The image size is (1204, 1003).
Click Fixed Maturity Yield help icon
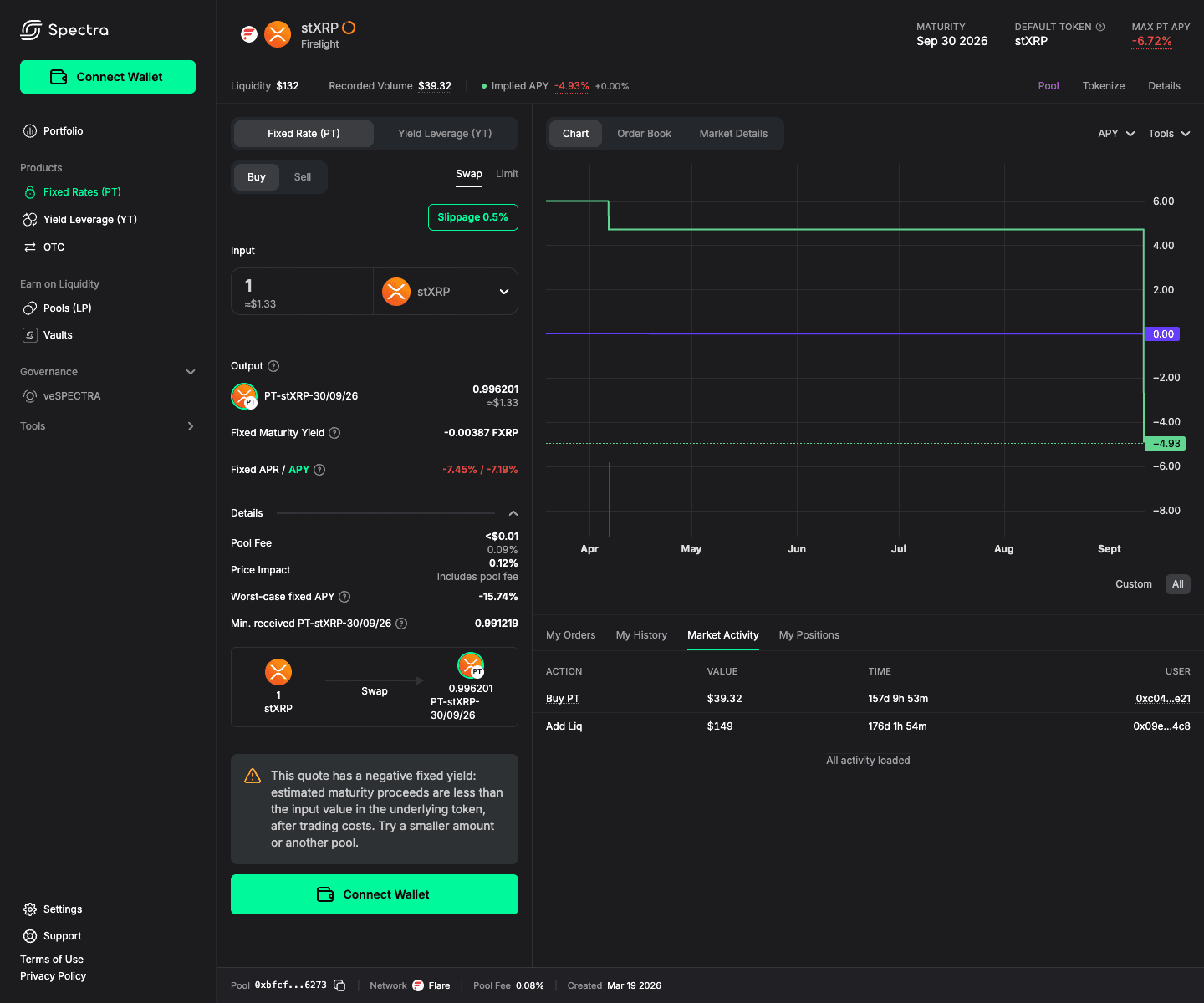point(334,433)
